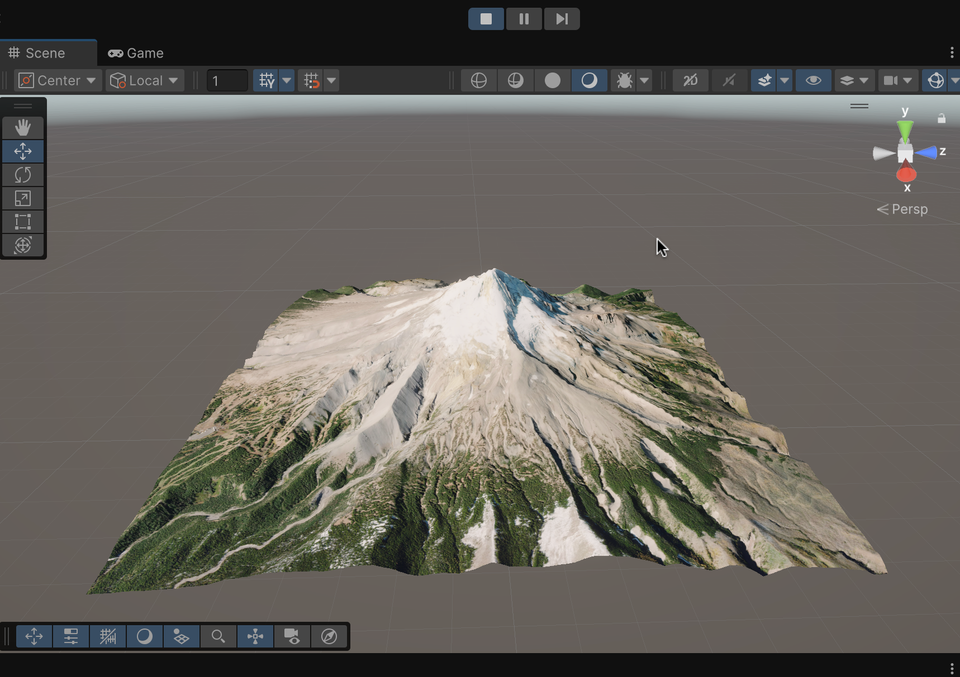This screenshot has height=677, width=960.
Task: Select the Rect transform tool
Action: 23,222
